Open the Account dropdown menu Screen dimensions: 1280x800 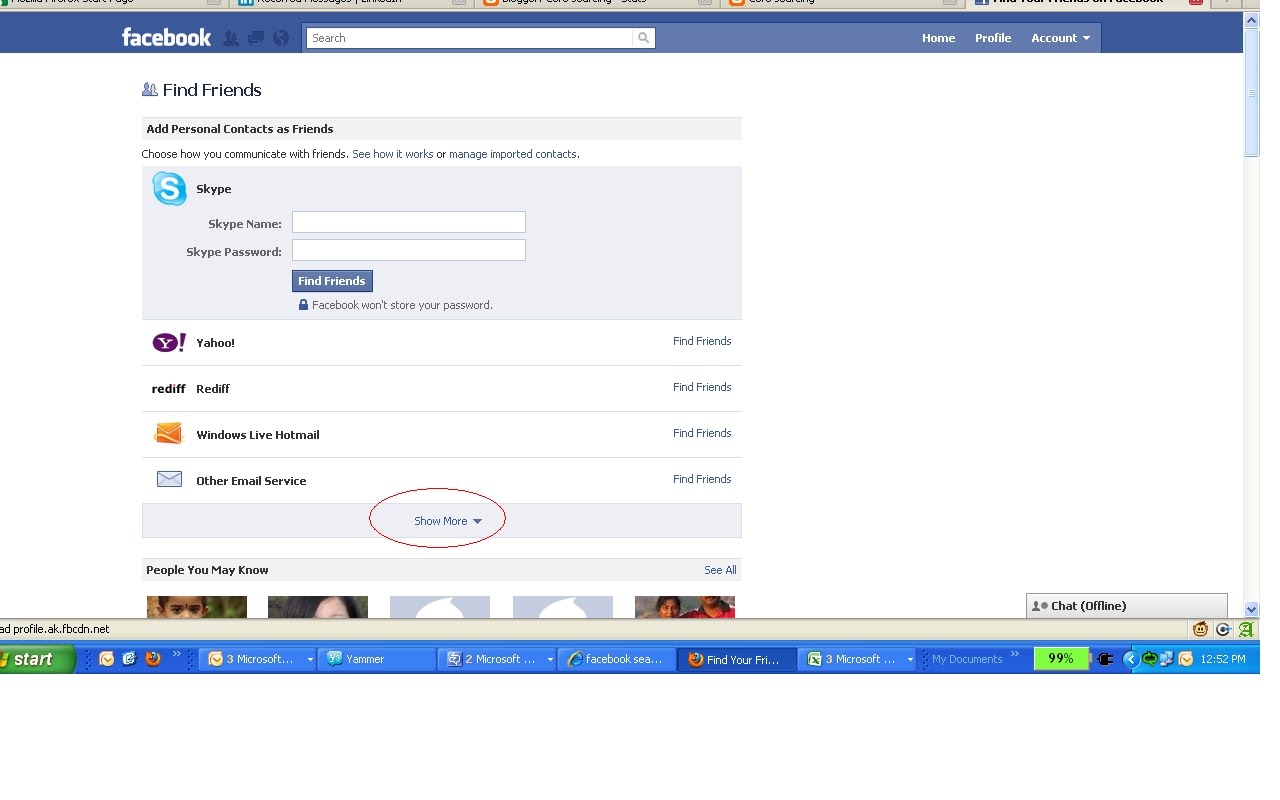coord(1060,38)
